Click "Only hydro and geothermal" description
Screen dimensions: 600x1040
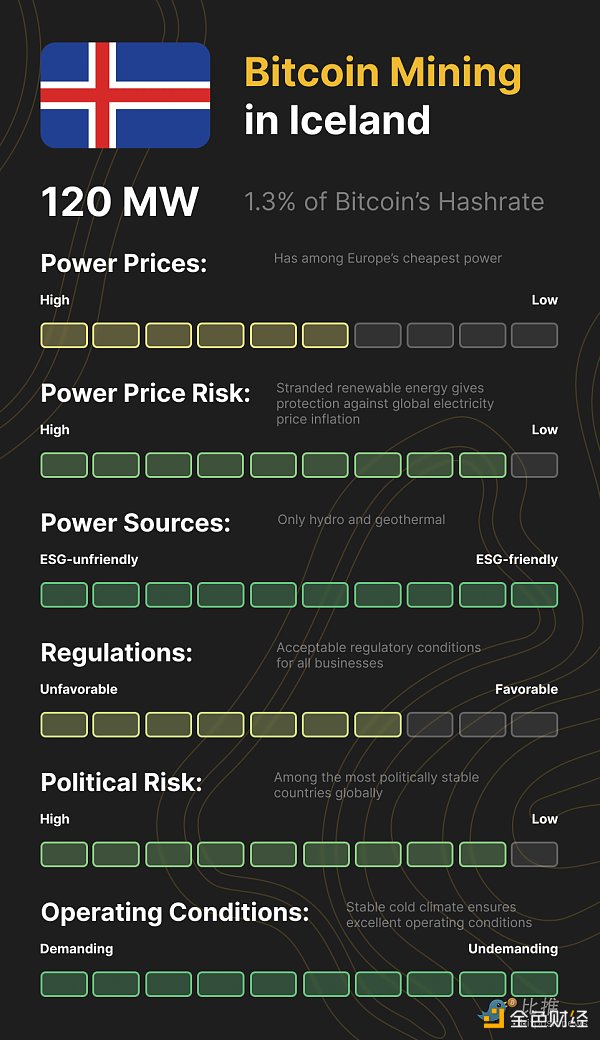point(361,520)
